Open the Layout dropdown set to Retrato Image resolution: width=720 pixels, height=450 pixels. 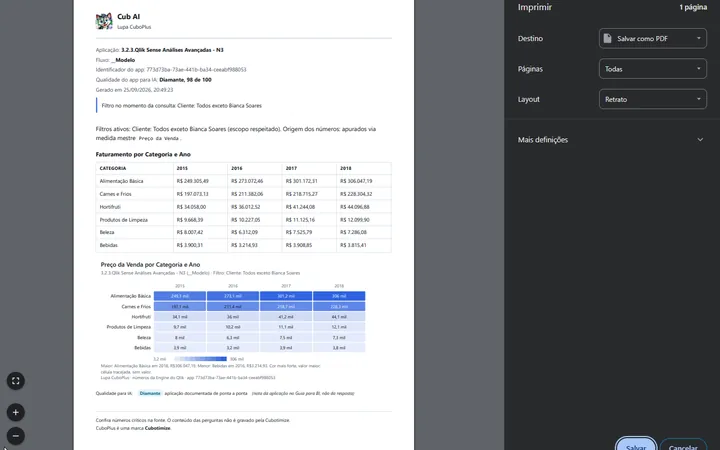pos(652,99)
